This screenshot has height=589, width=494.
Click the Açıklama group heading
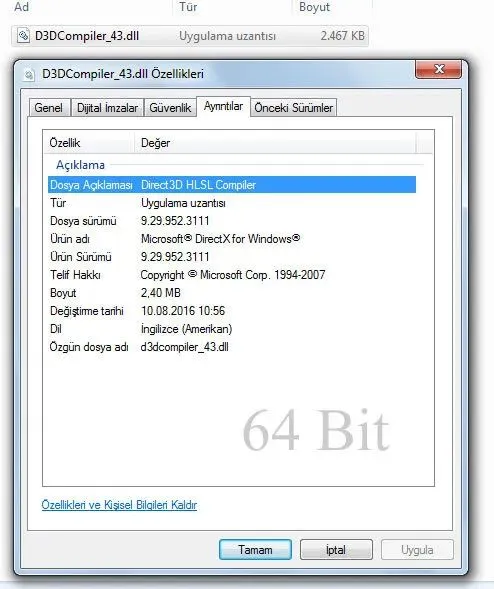[x=80, y=165]
